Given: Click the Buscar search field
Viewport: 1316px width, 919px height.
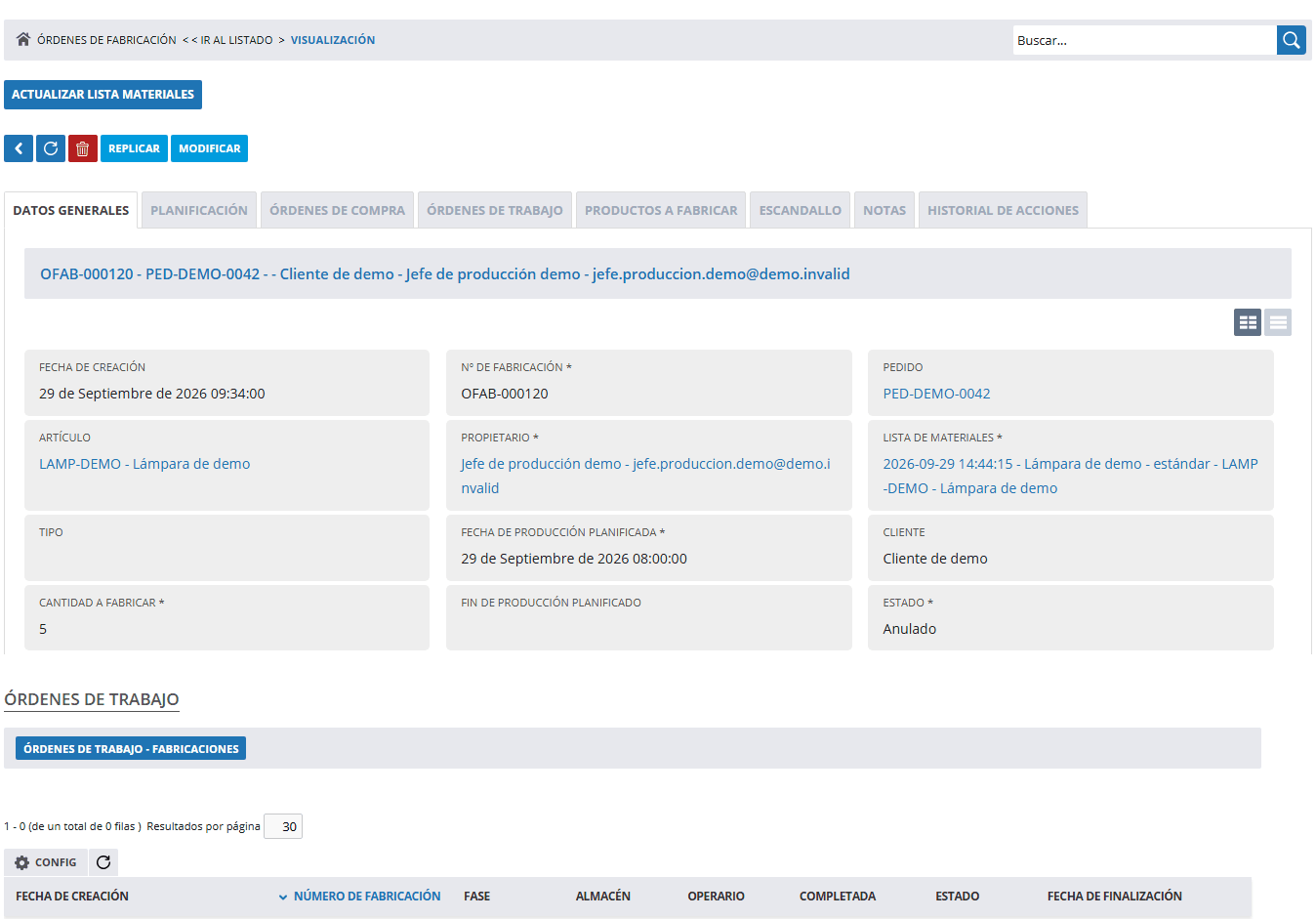Looking at the screenshot, I should 1144,40.
